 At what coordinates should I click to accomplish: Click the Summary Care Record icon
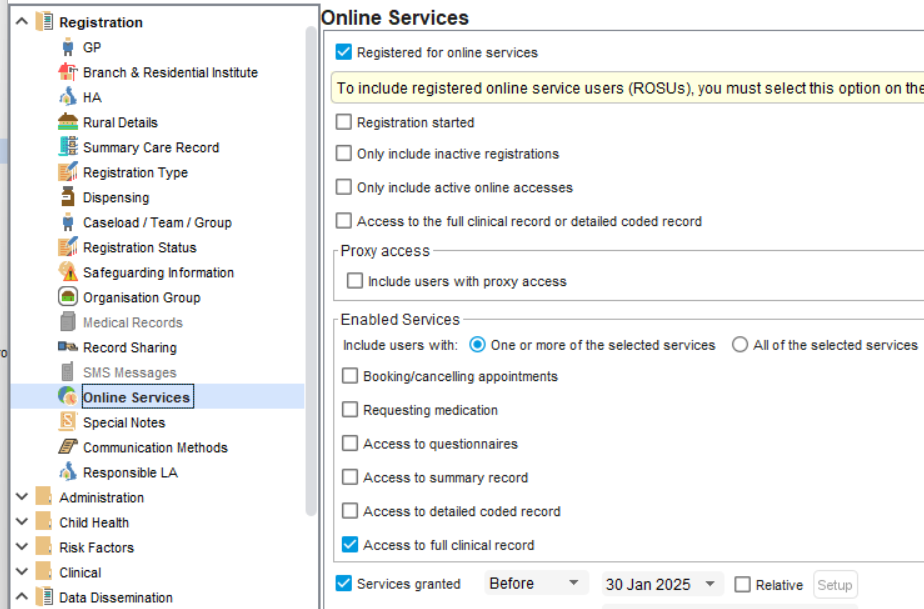[x=68, y=147]
